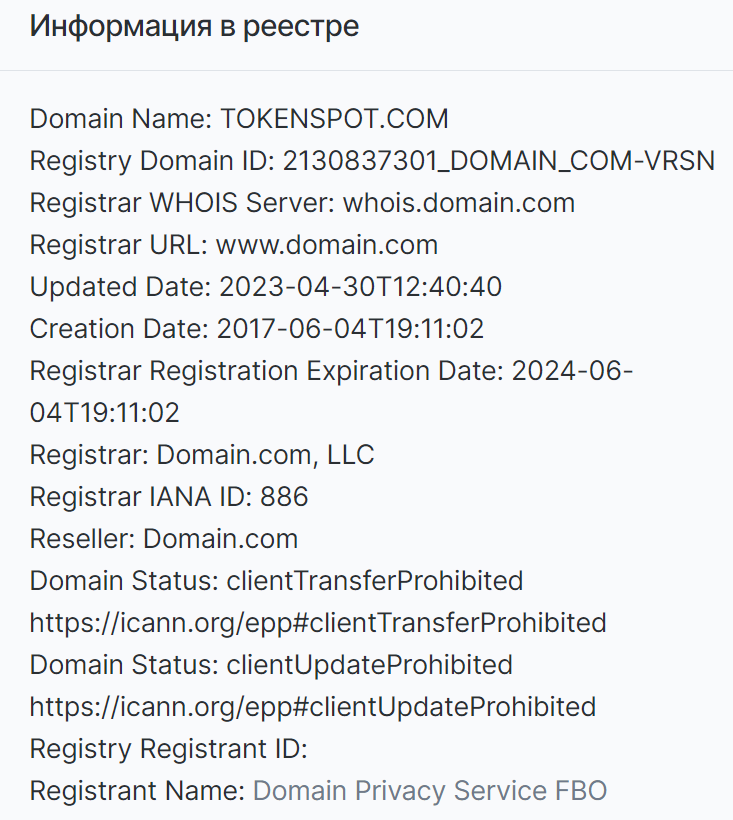The width and height of the screenshot is (733, 820).
Task: Open the www.domain.com registrar URL
Action: [327, 245]
